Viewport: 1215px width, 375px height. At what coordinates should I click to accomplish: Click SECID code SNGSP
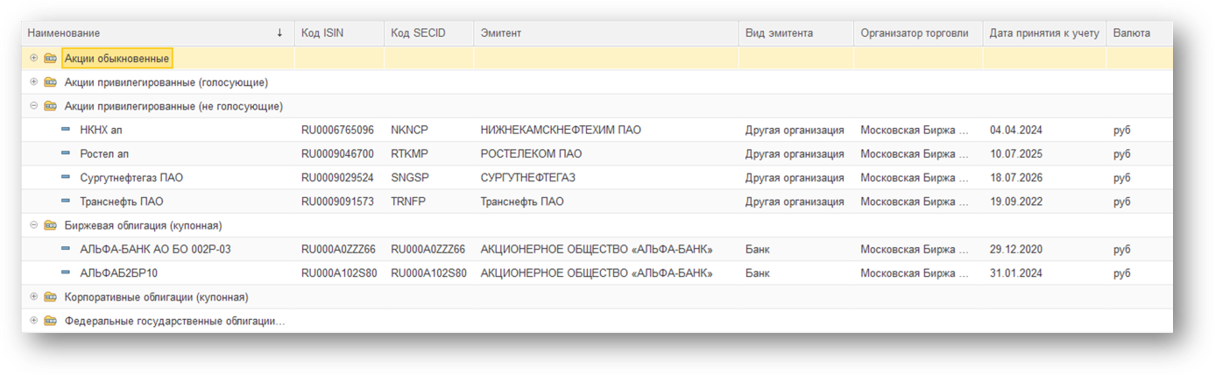coord(409,178)
